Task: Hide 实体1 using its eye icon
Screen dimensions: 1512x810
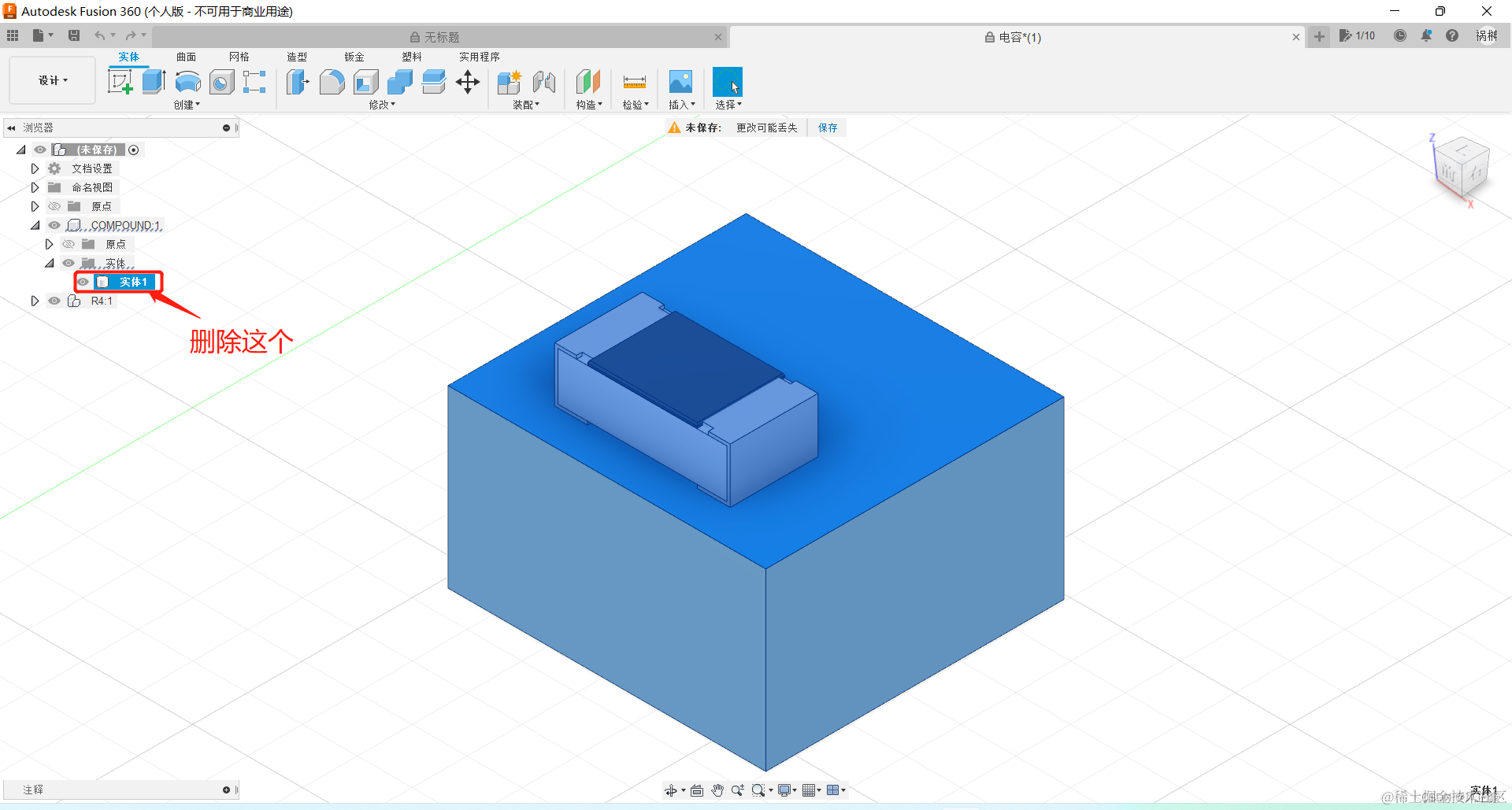Action: click(83, 282)
